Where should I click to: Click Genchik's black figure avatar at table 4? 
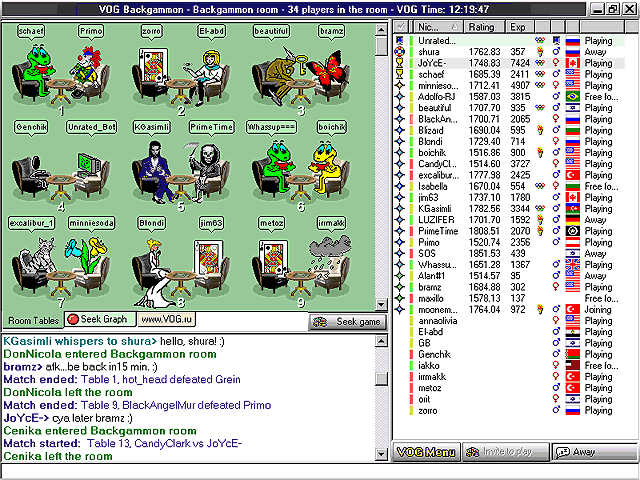(x=37, y=171)
